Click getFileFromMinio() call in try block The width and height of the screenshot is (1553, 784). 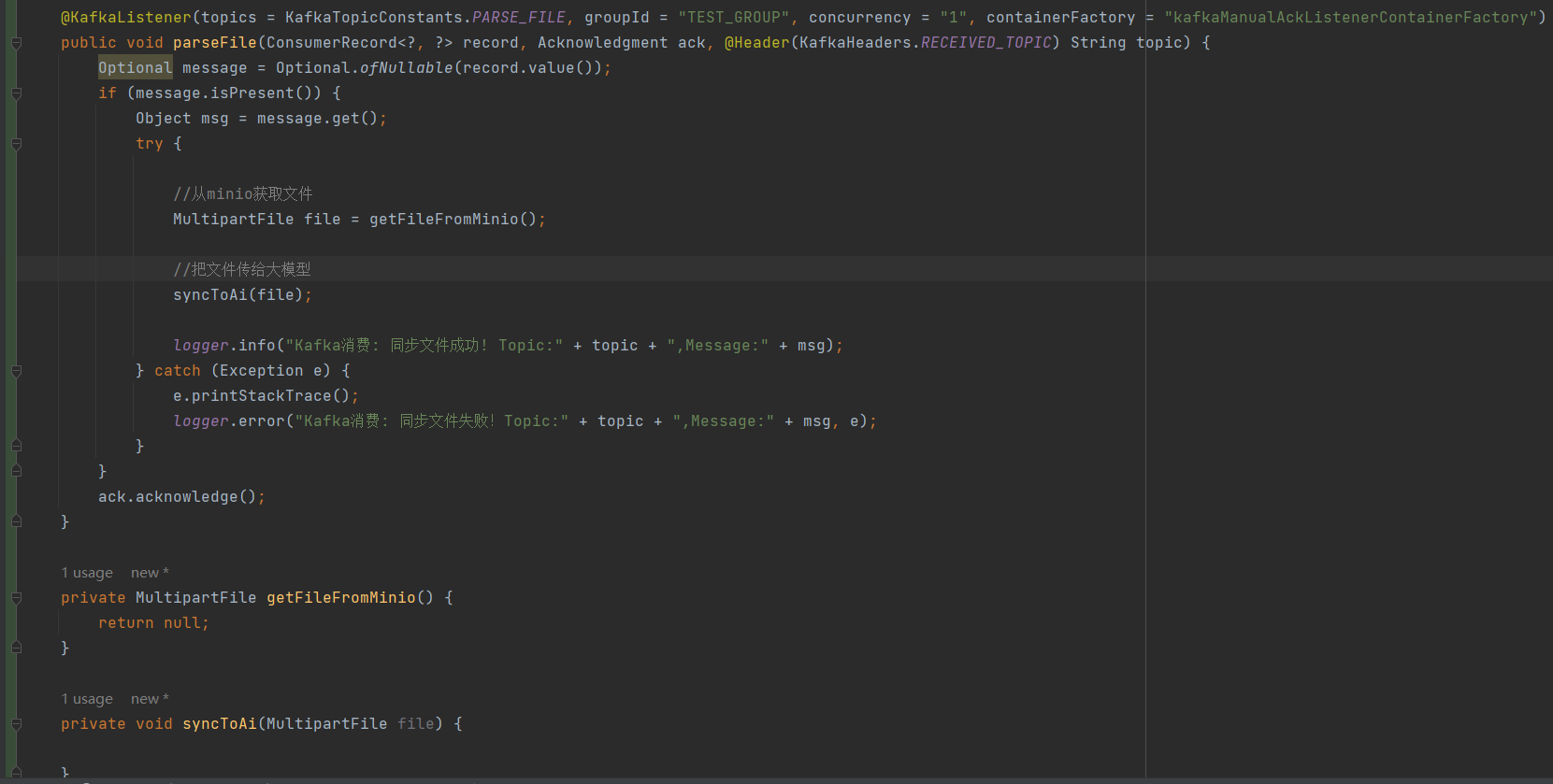pos(453,220)
